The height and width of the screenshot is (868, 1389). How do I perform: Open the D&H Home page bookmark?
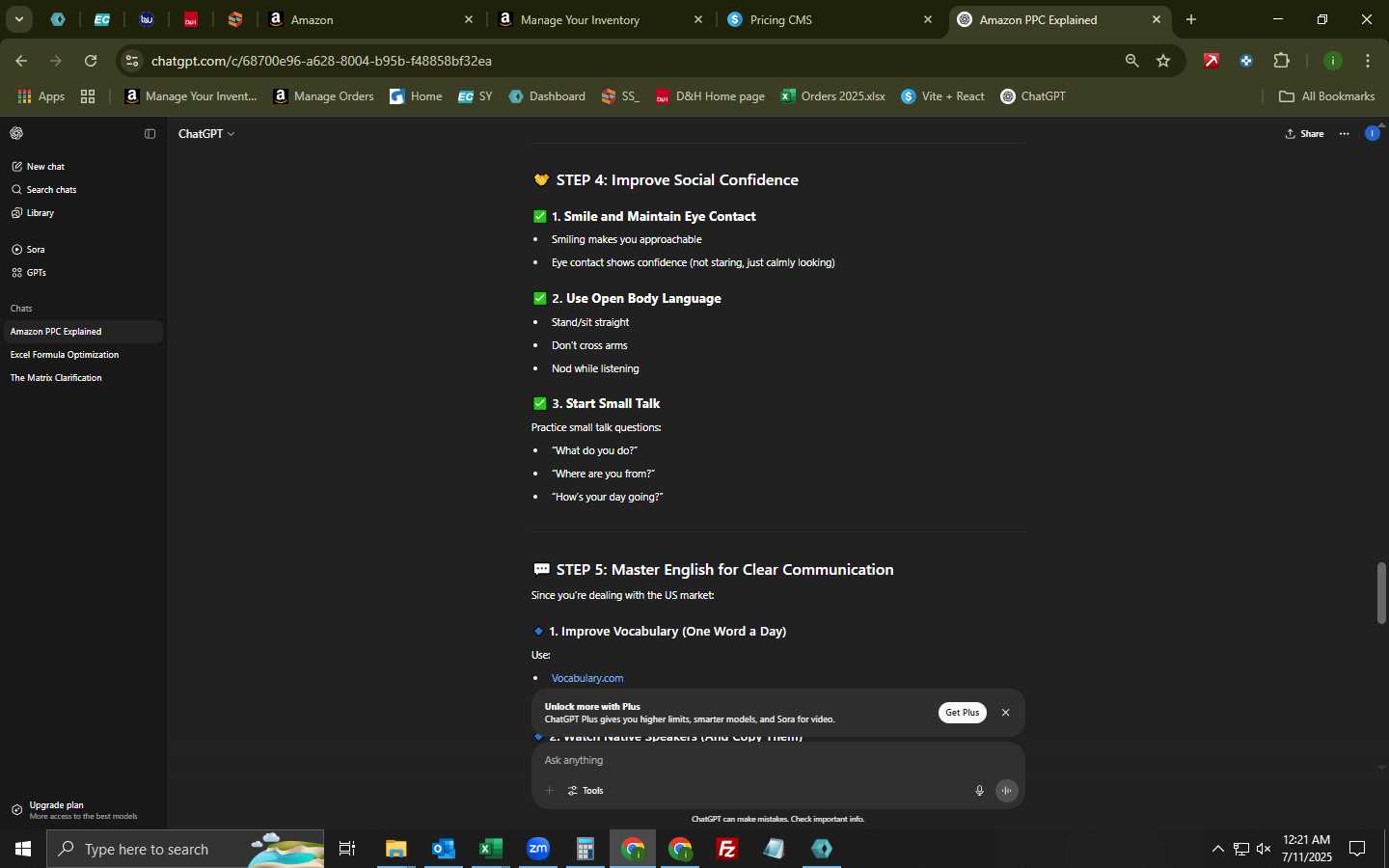(x=710, y=96)
